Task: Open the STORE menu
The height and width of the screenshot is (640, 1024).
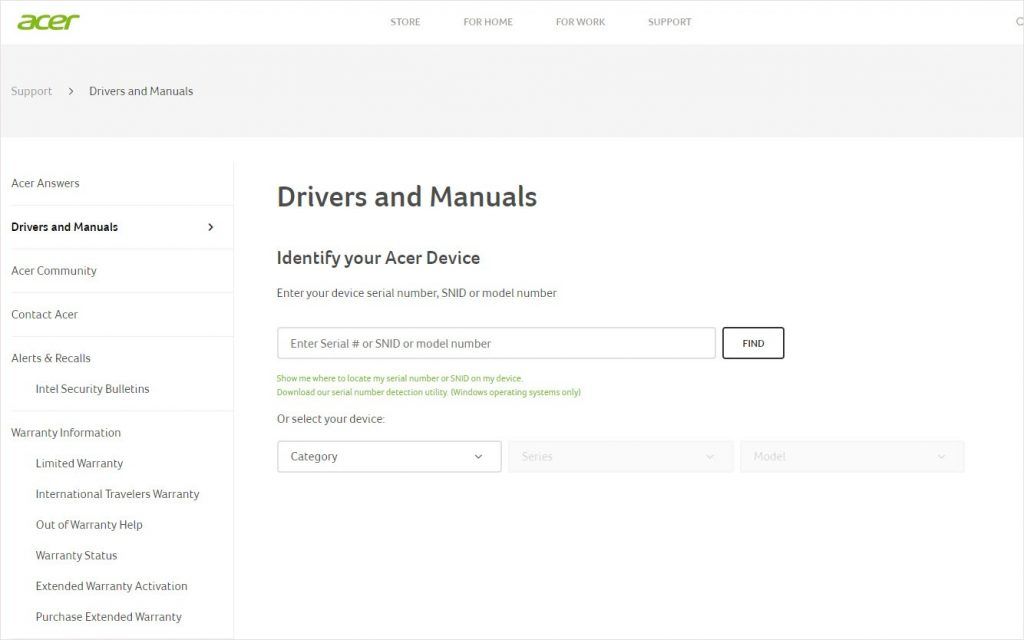Action: (x=405, y=21)
